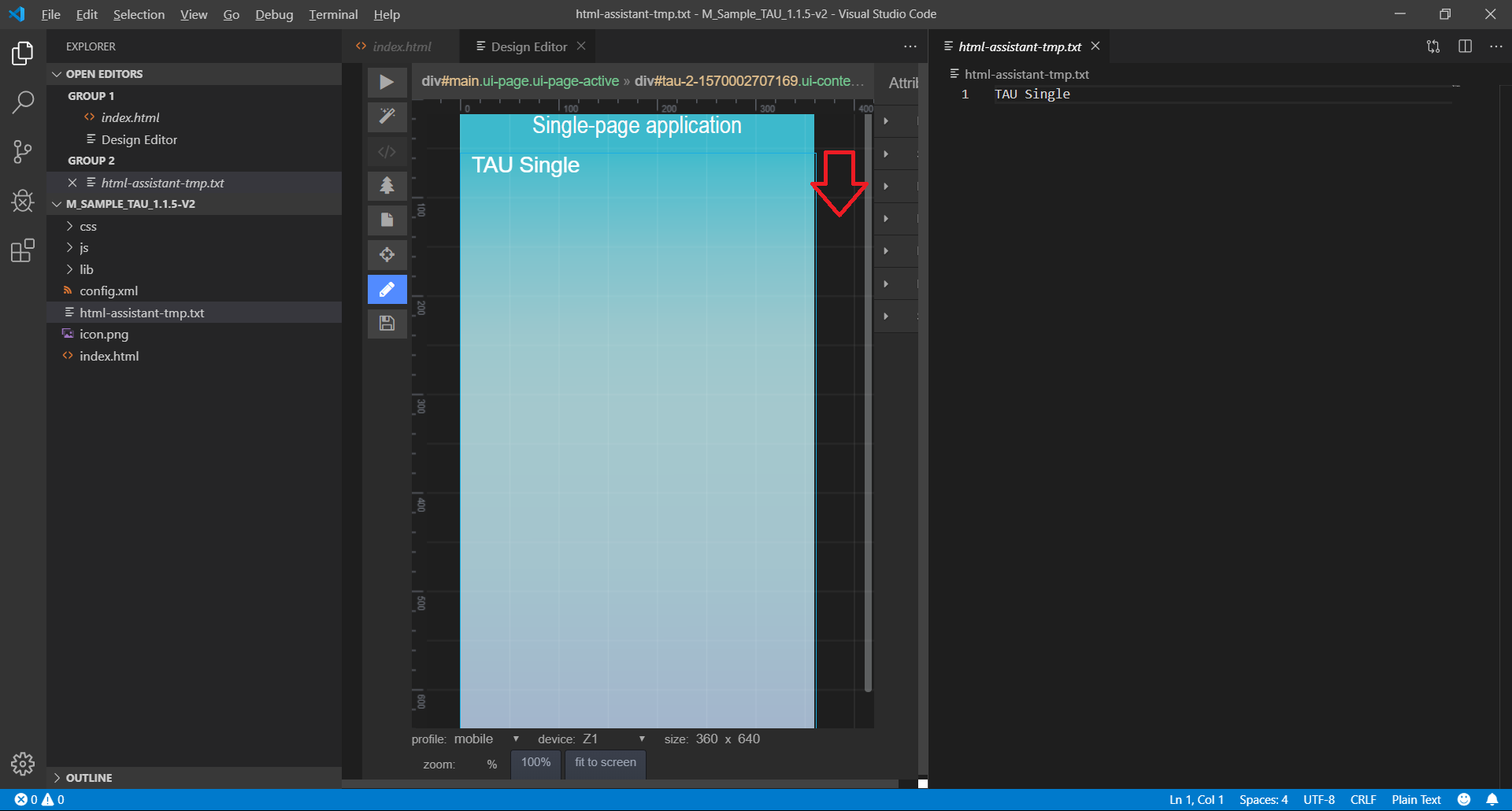Open the Debug view in the activity bar
Screen dimensions: 1512x811
(23, 201)
